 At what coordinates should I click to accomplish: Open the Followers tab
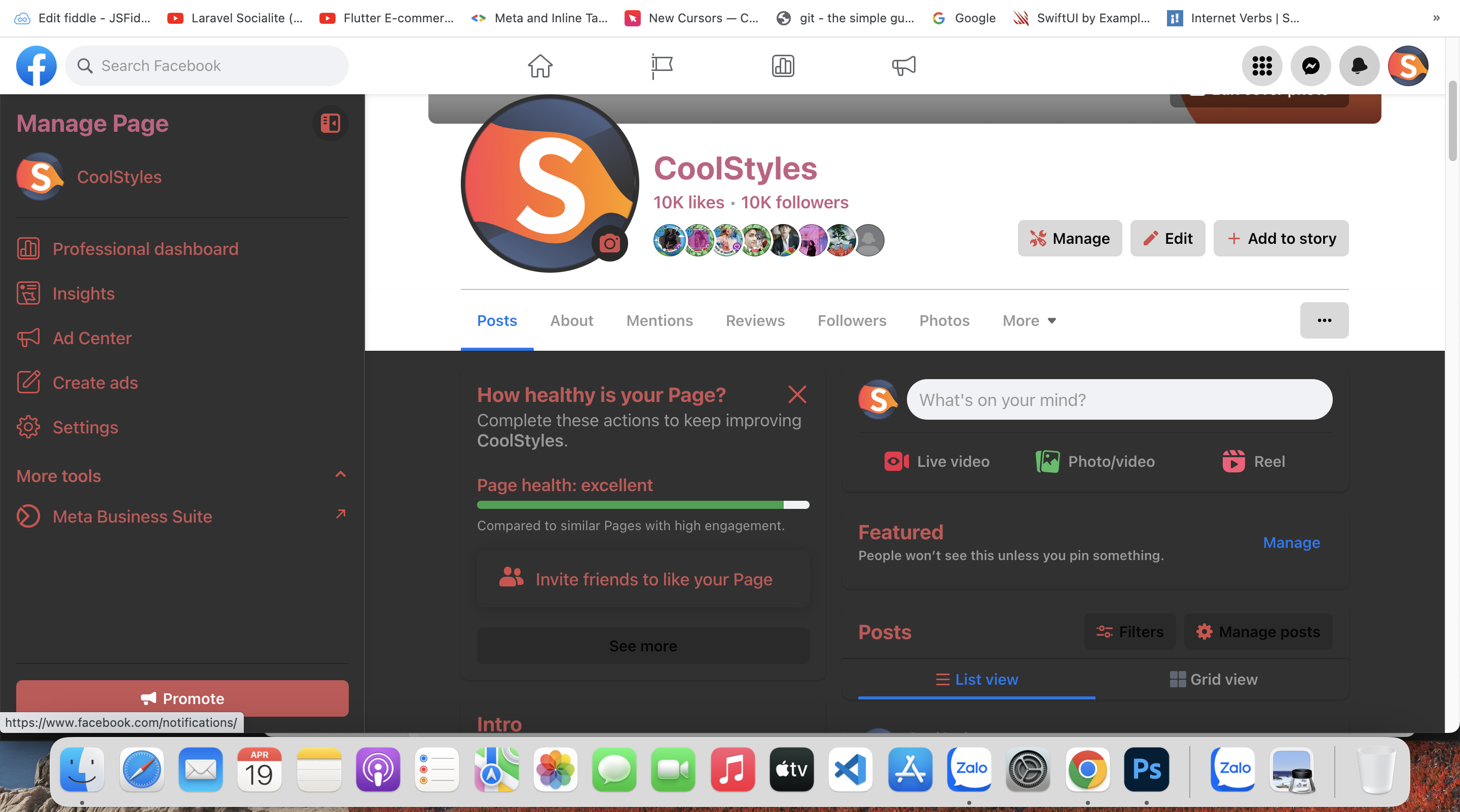[852, 320]
